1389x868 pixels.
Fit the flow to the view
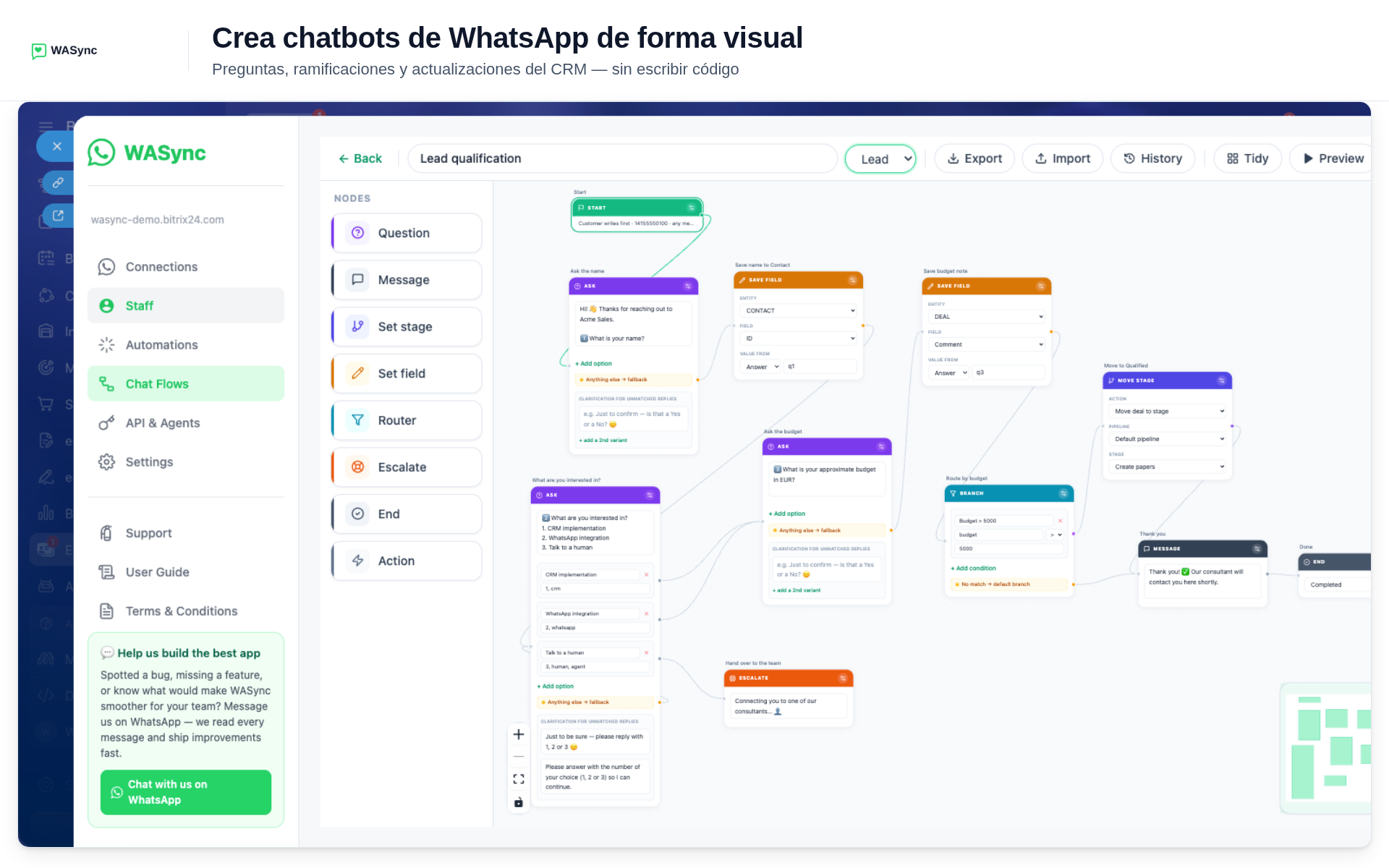point(519,779)
